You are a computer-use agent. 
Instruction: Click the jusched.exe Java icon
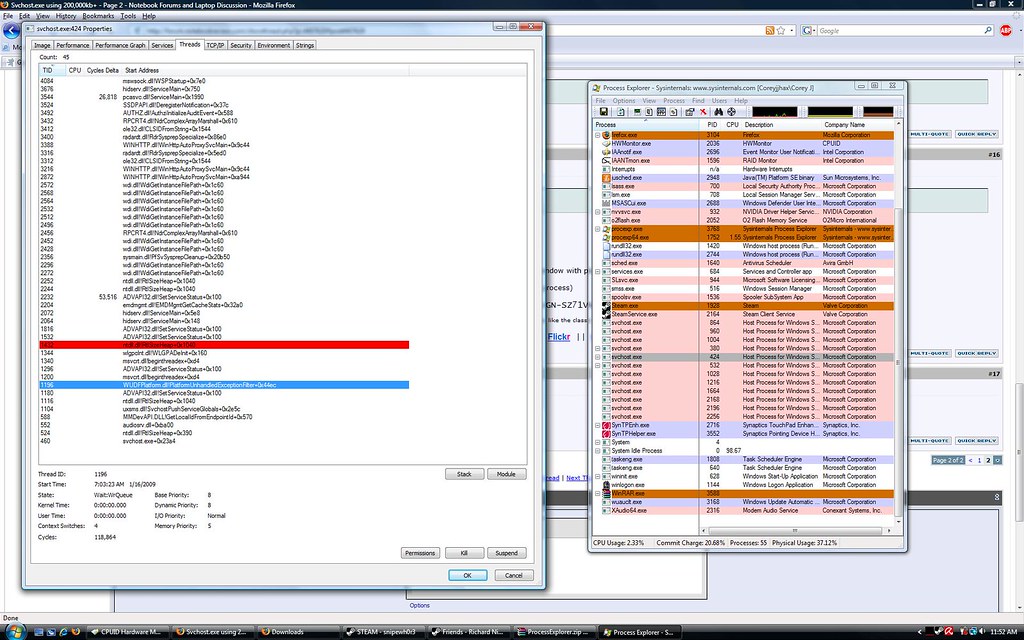(x=607, y=178)
